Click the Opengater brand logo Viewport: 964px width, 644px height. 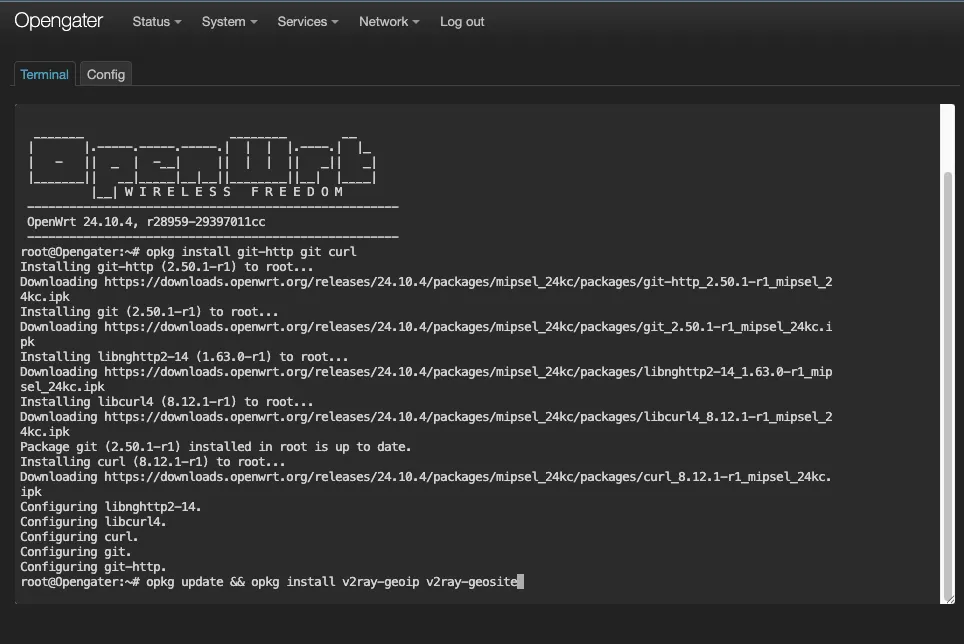tap(58, 21)
